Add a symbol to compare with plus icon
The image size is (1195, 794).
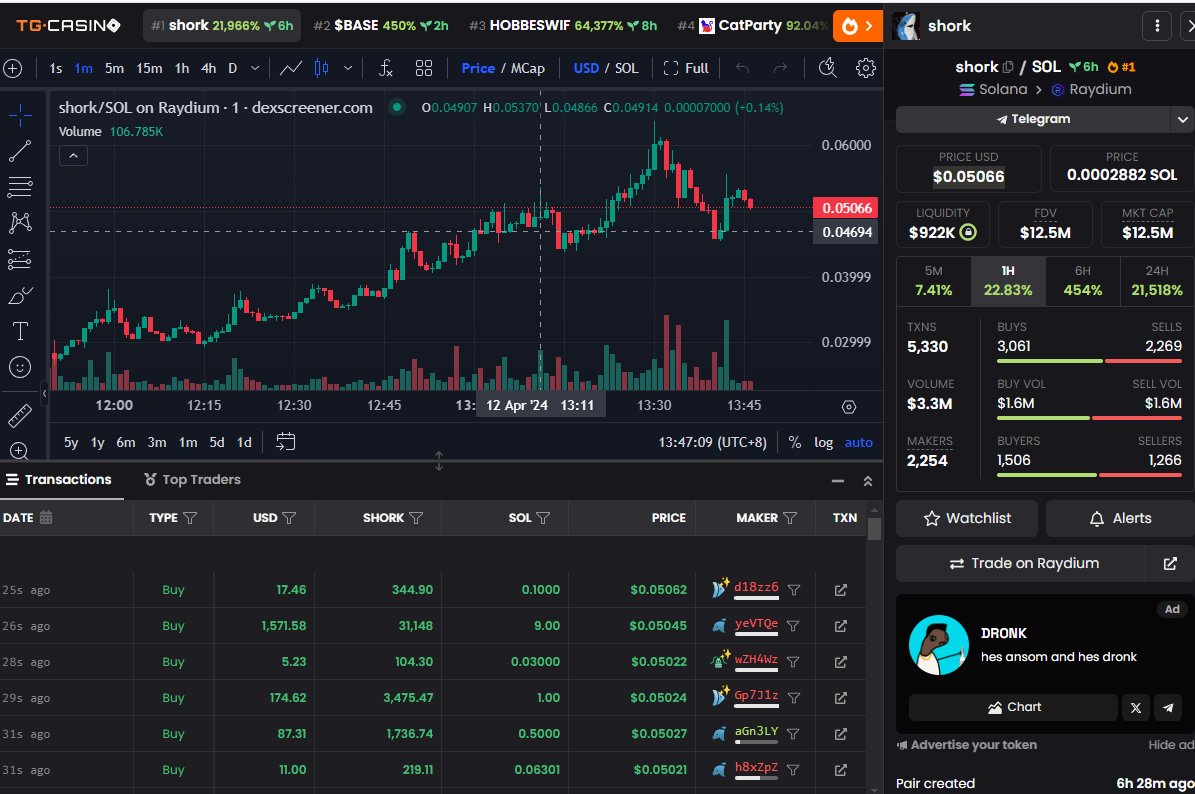pyautogui.click(x=13, y=69)
